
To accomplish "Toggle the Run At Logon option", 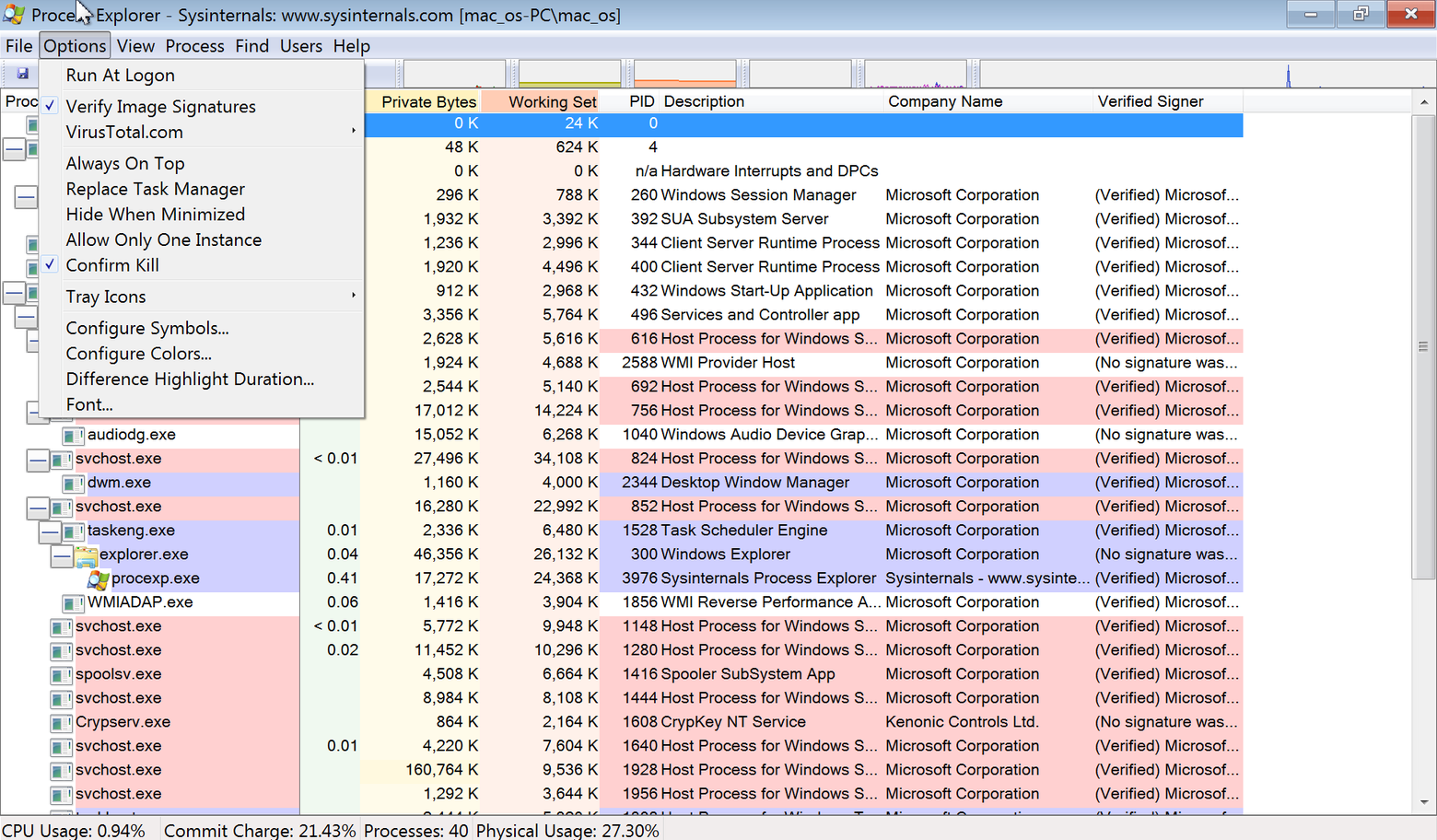I will 202,76.
